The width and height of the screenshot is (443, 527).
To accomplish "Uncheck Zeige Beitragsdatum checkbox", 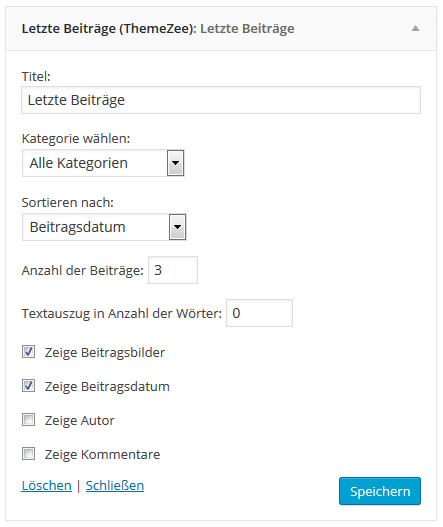I will tap(29, 386).
